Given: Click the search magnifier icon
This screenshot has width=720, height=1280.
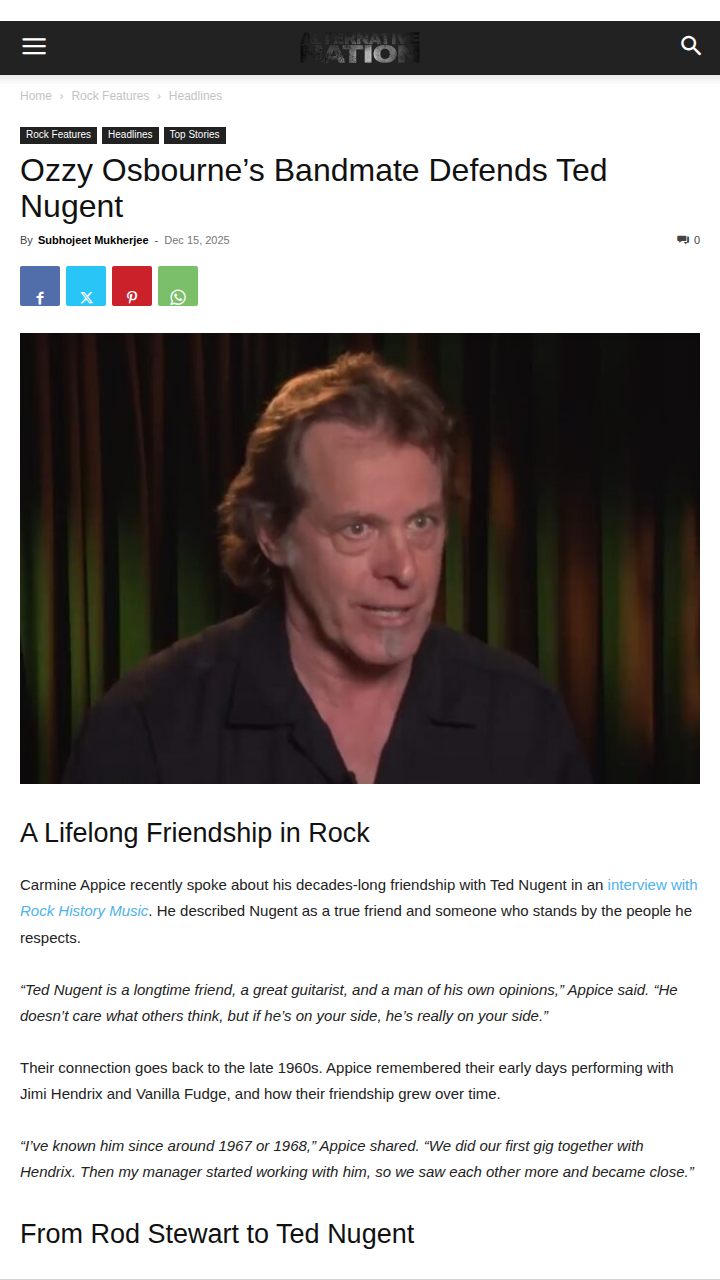Looking at the screenshot, I should point(691,46).
